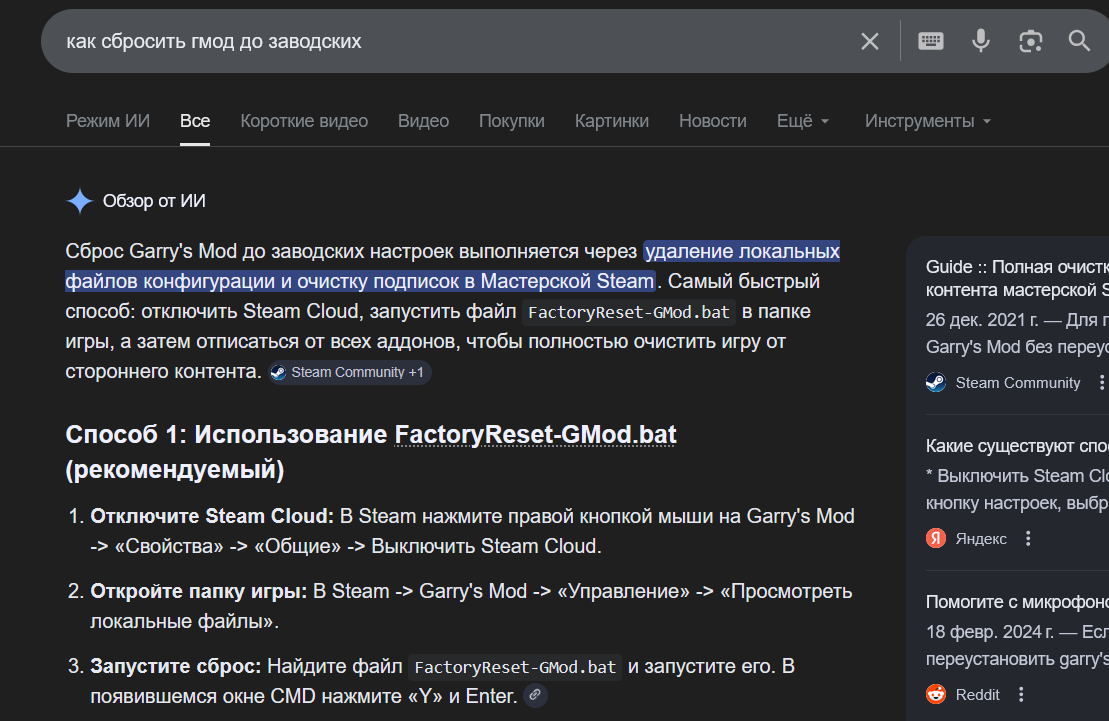Open the Ещё dropdown
The height and width of the screenshot is (721, 1109).
point(803,120)
